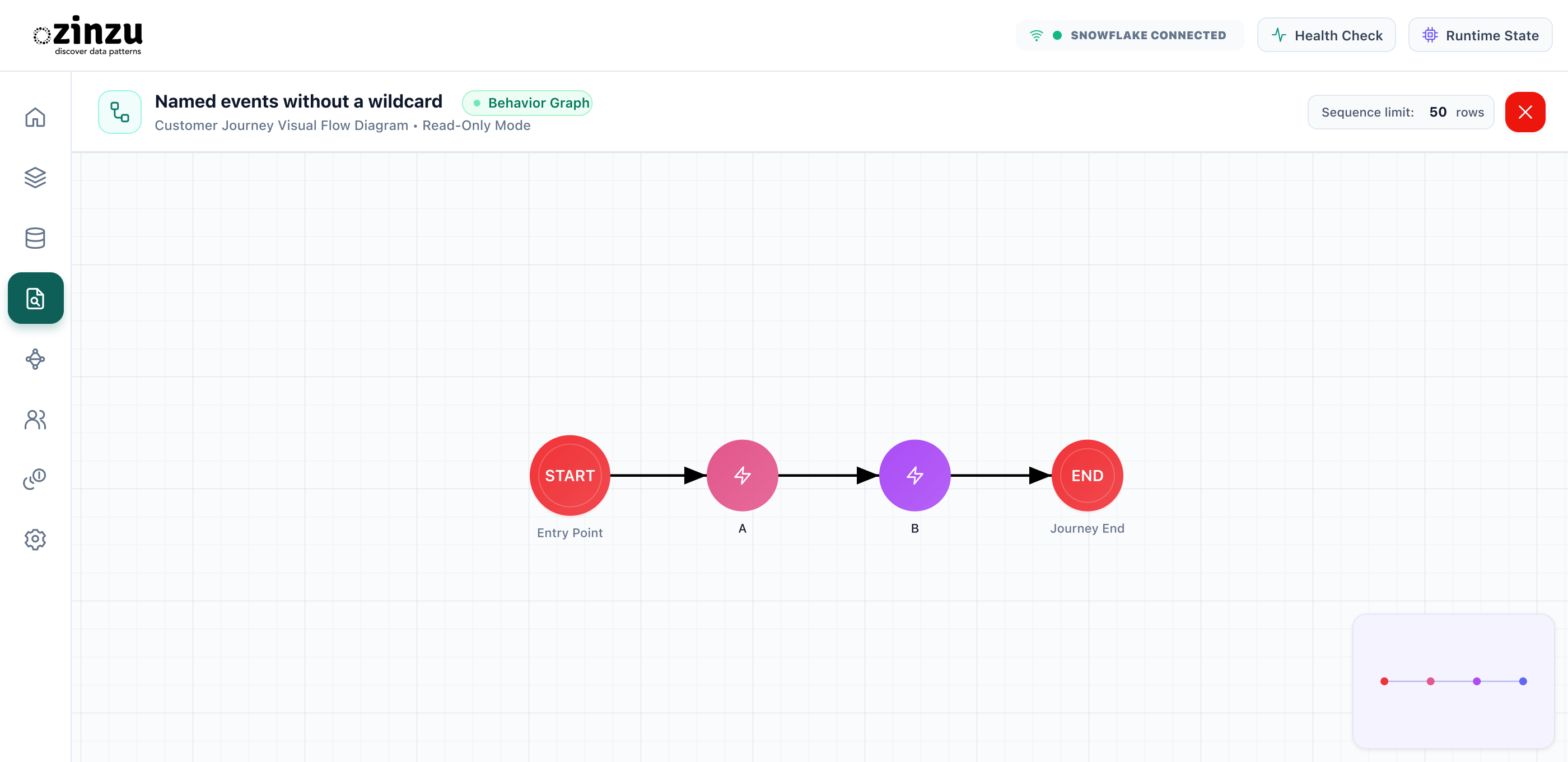Viewport: 1568px width, 762px height.
Task: Click the Health Check button
Action: tap(1326, 35)
